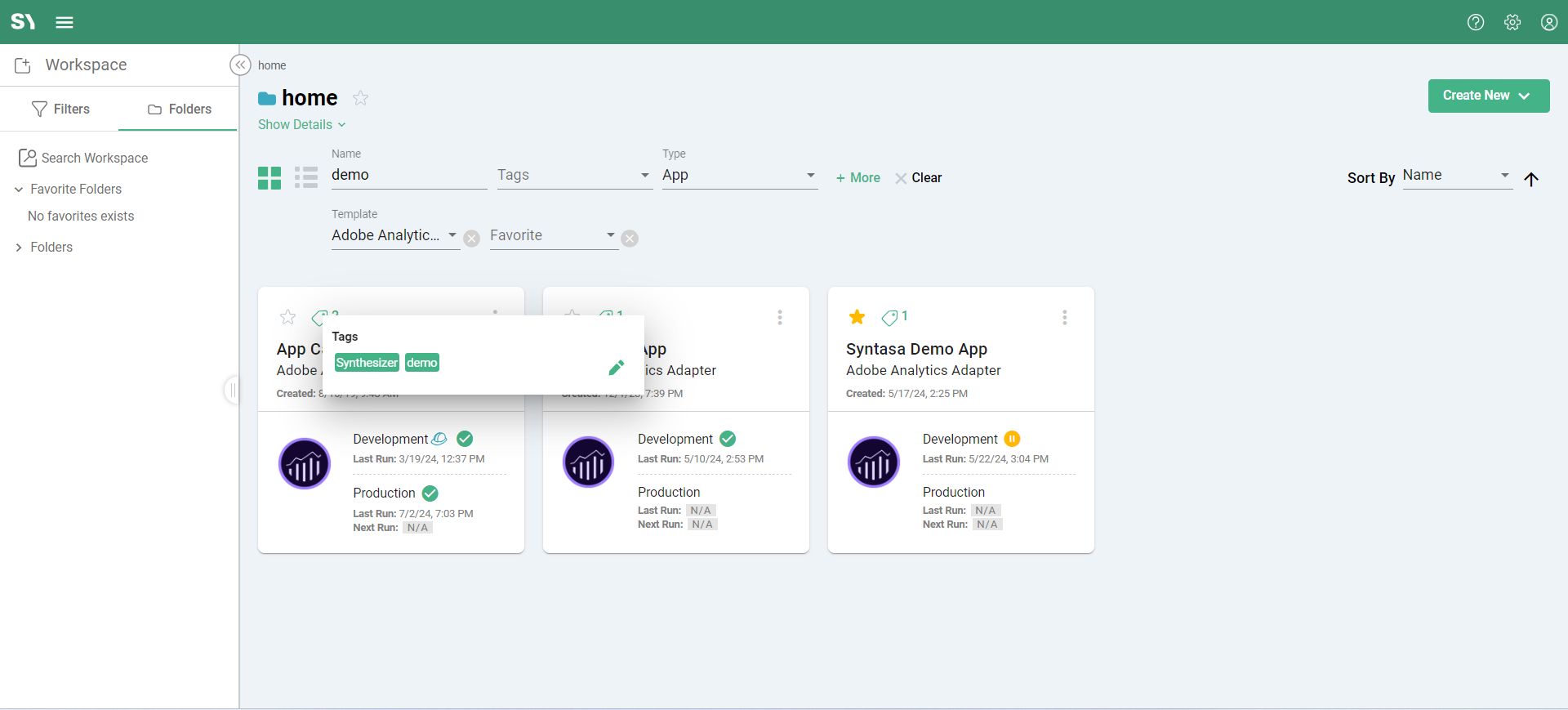Expand the Folders tree in sidebar
1568x710 pixels.
pyautogui.click(x=19, y=248)
